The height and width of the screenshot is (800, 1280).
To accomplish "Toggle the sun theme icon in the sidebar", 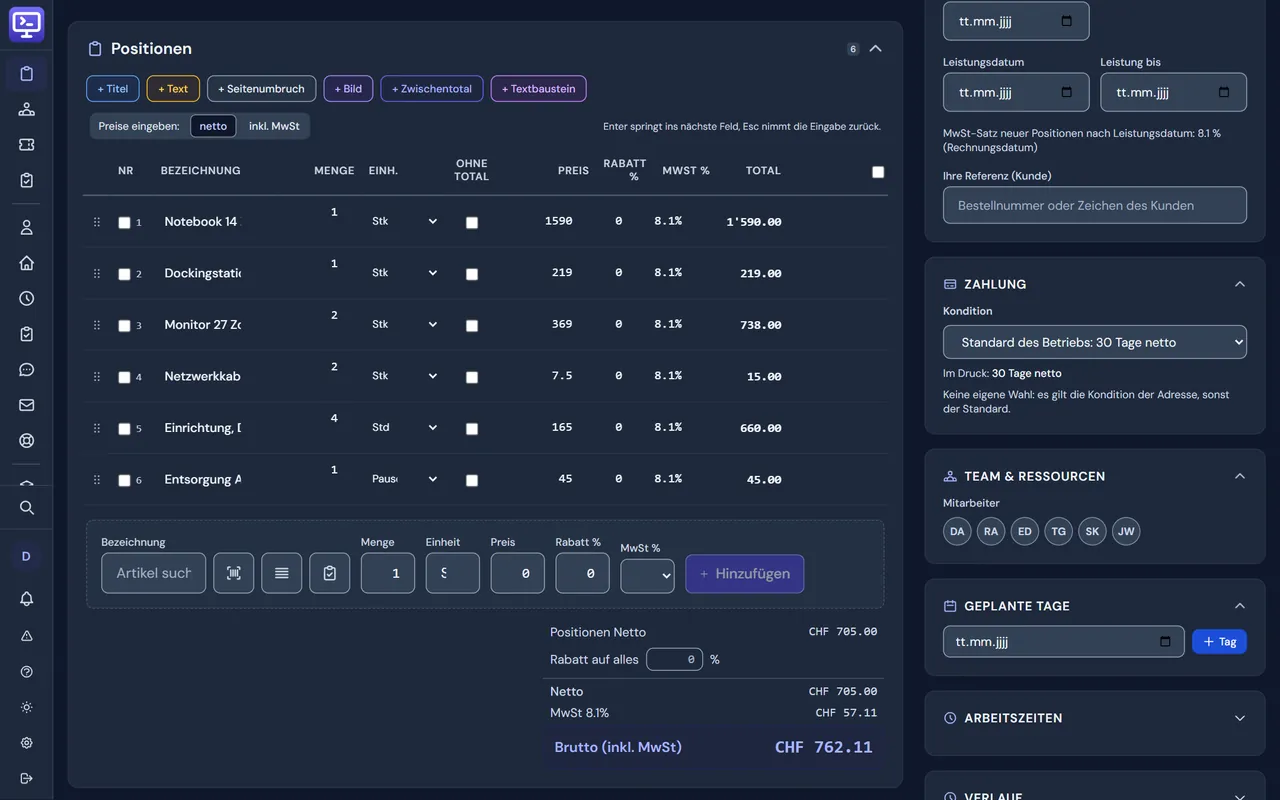I will (x=27, y=707).
